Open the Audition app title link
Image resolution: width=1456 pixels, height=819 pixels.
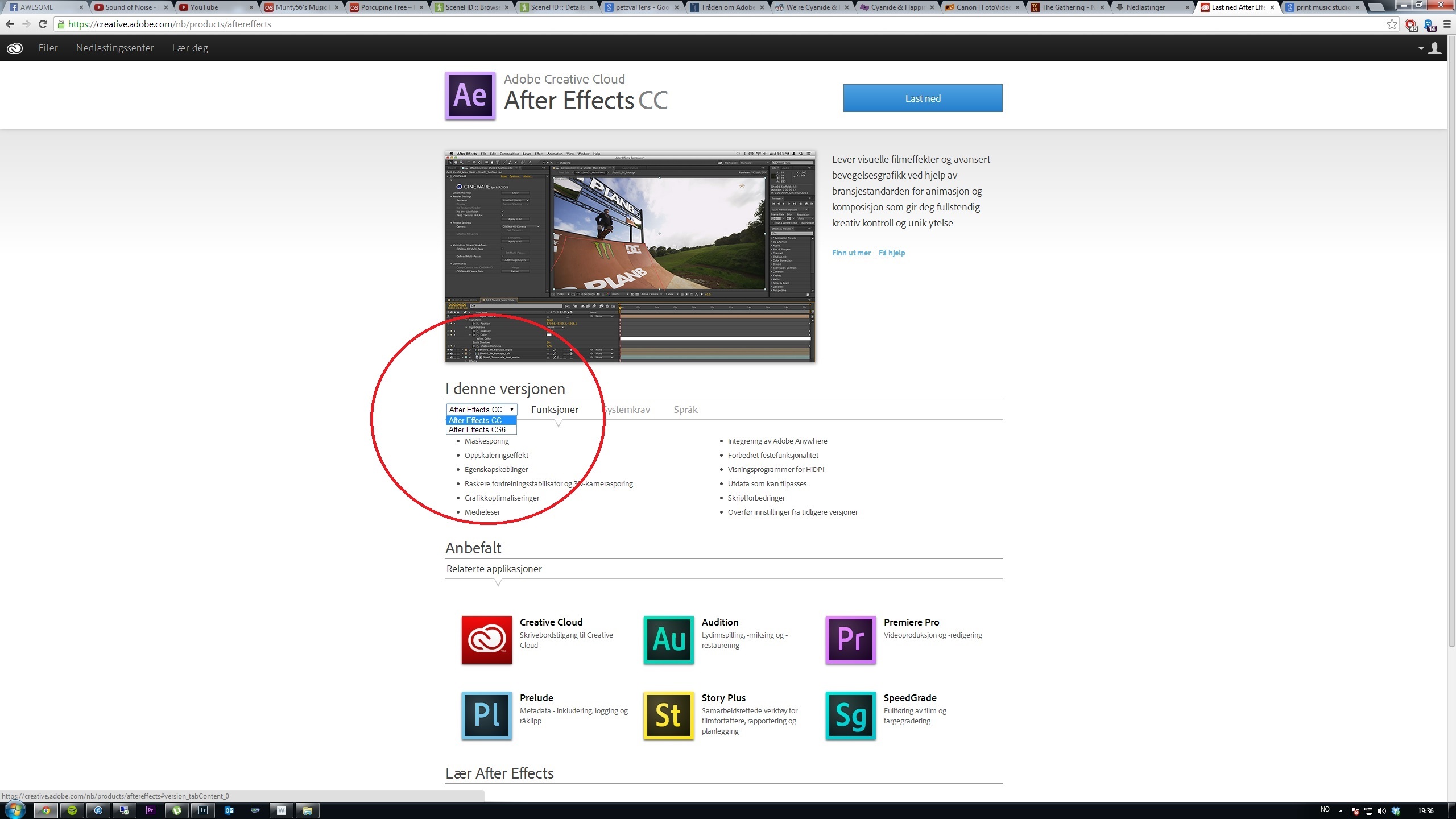[x=720, y=622]
